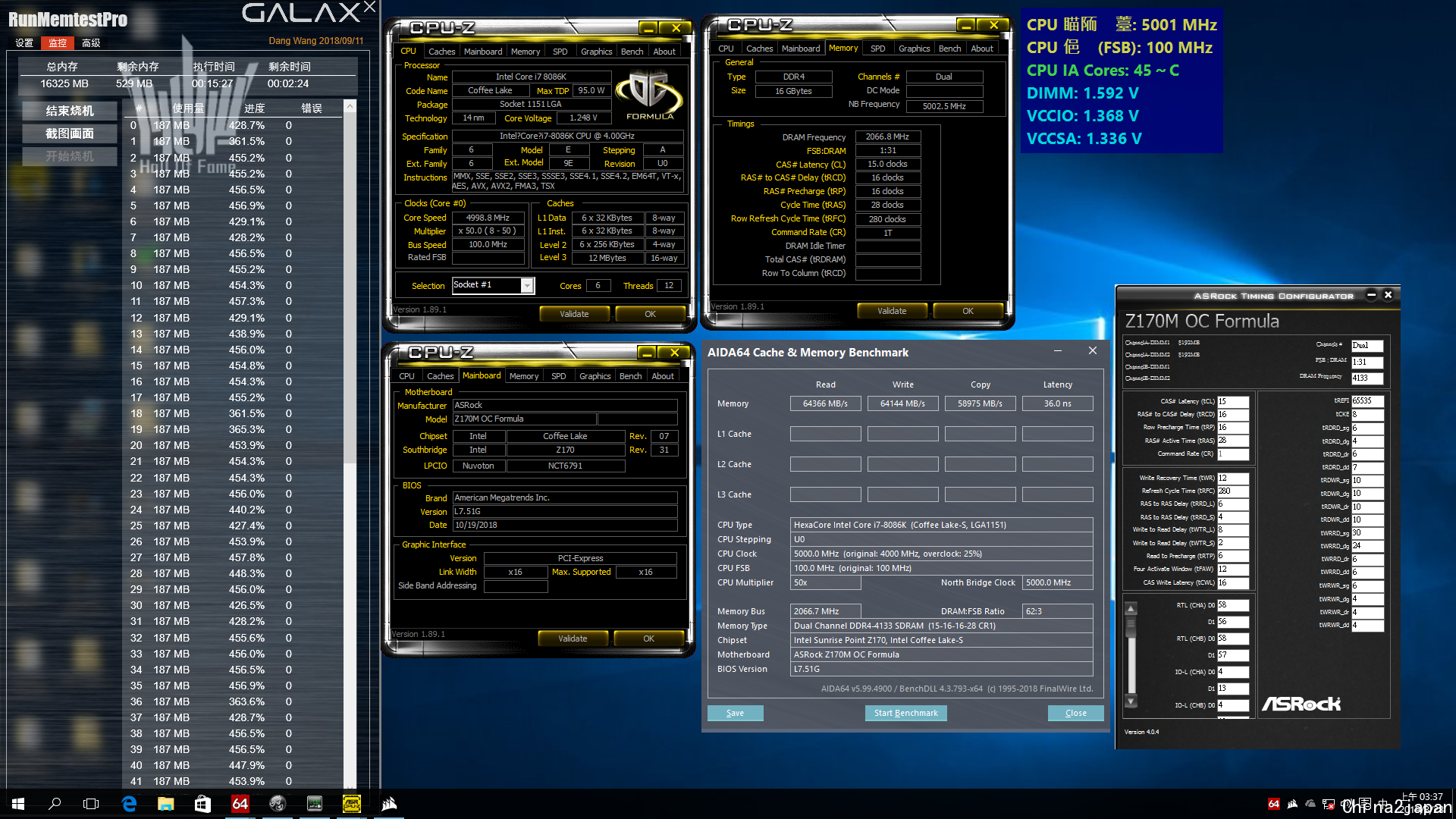Switch to the 设置 tab in RunMemtestPro
The image size is (1456, 819).
[24, 42]
